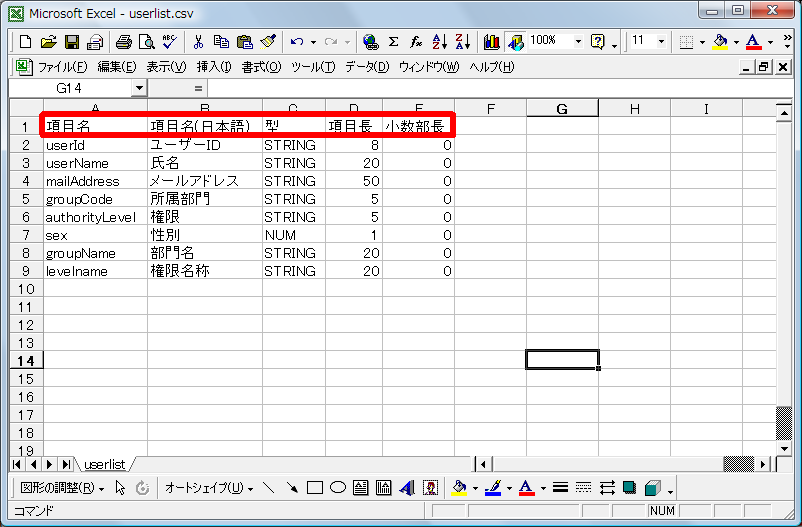The width and height of the screenshot is (802, 527).
Task: Open the Chart Wizard icon
Action: point(491,42)
